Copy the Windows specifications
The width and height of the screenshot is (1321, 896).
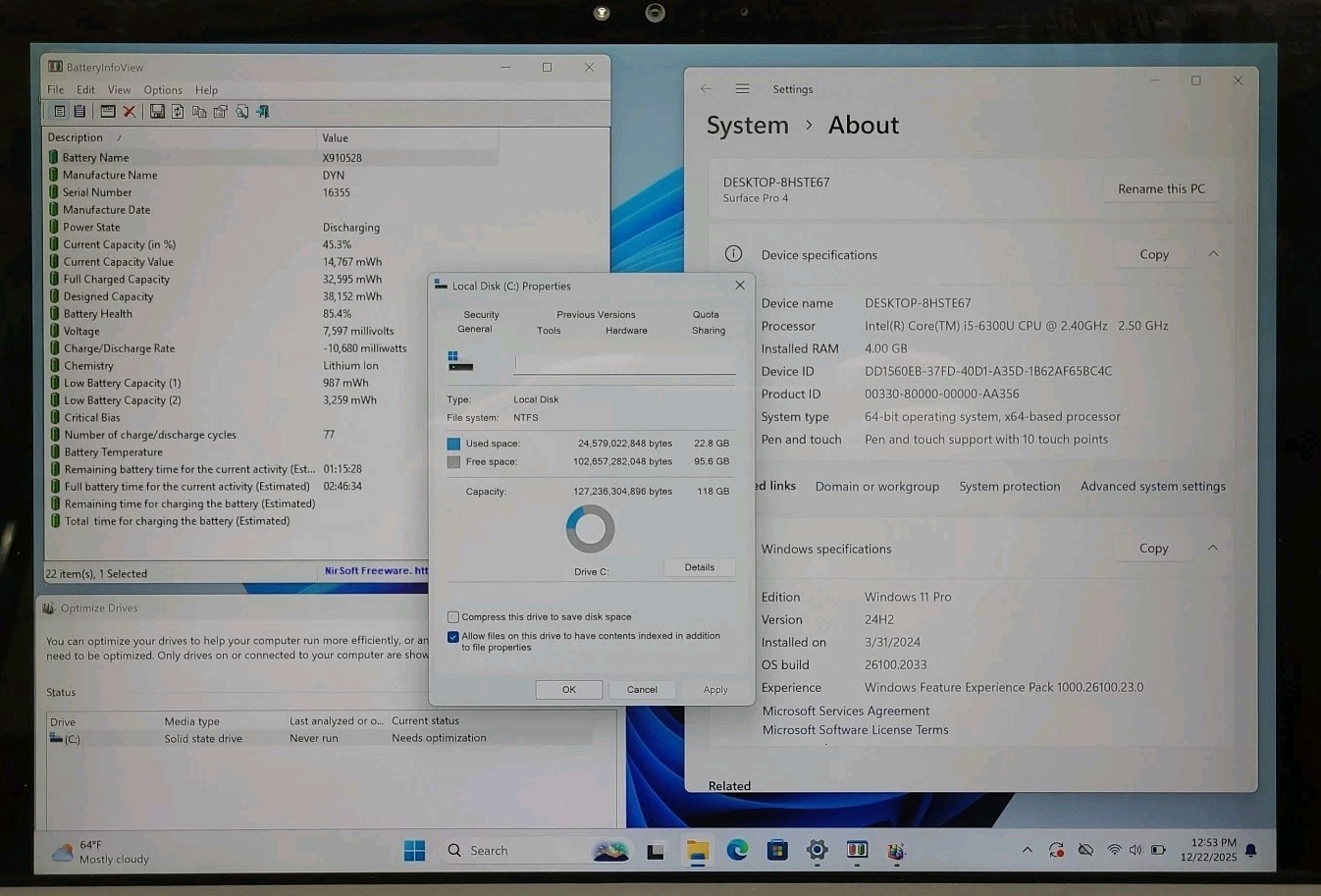pyautogui.click(x=1154, y=548)
